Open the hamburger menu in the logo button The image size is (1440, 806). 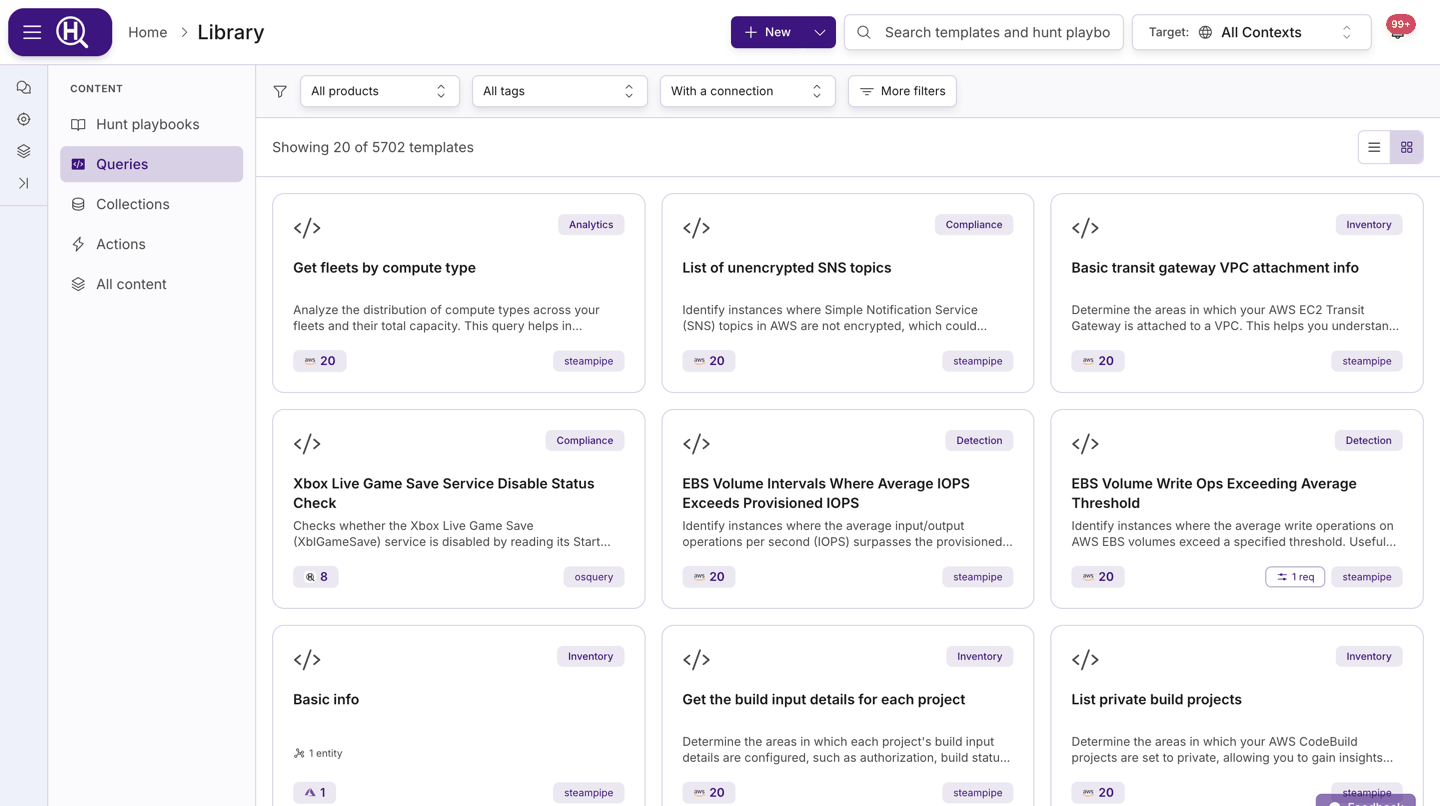point(32,32)
